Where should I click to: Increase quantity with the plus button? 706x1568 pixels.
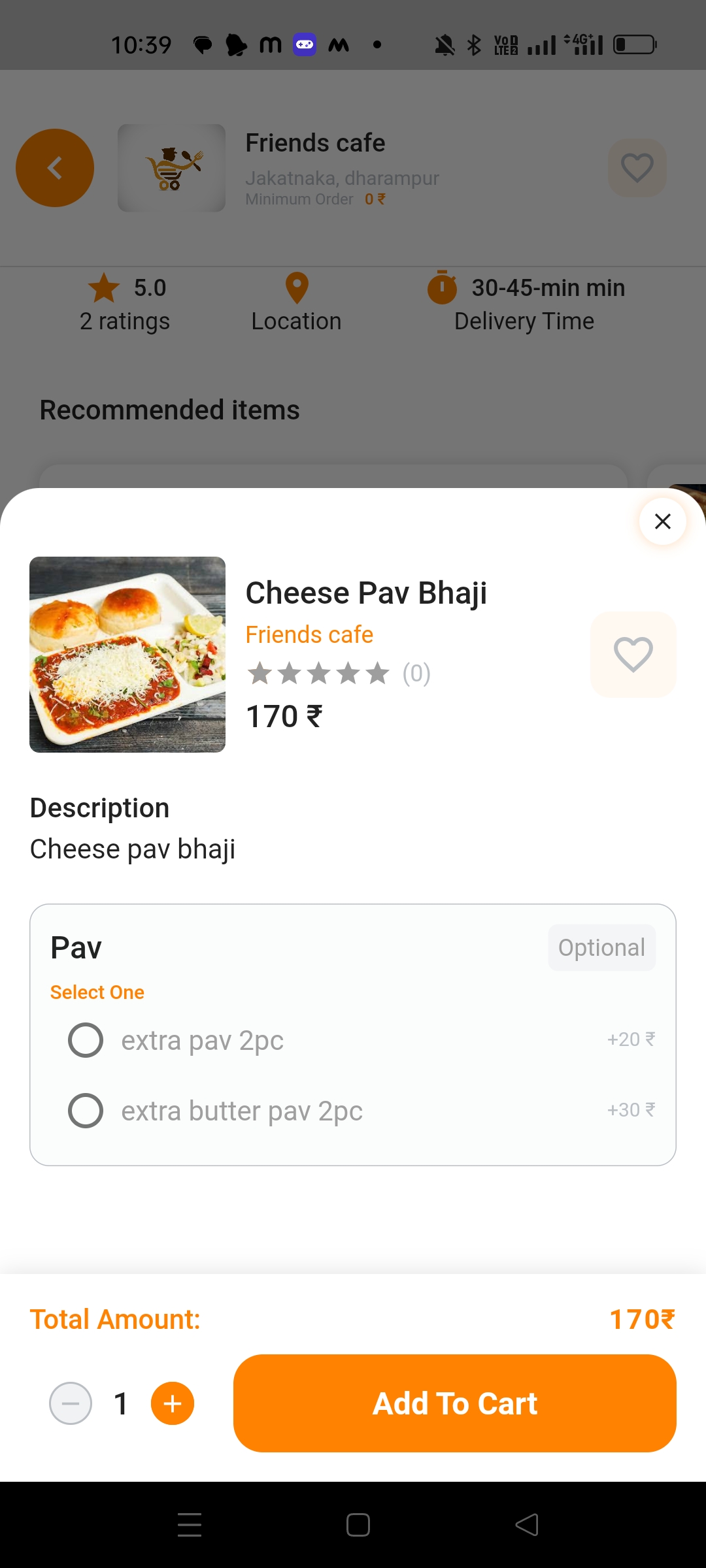[x=173, y=1403]
